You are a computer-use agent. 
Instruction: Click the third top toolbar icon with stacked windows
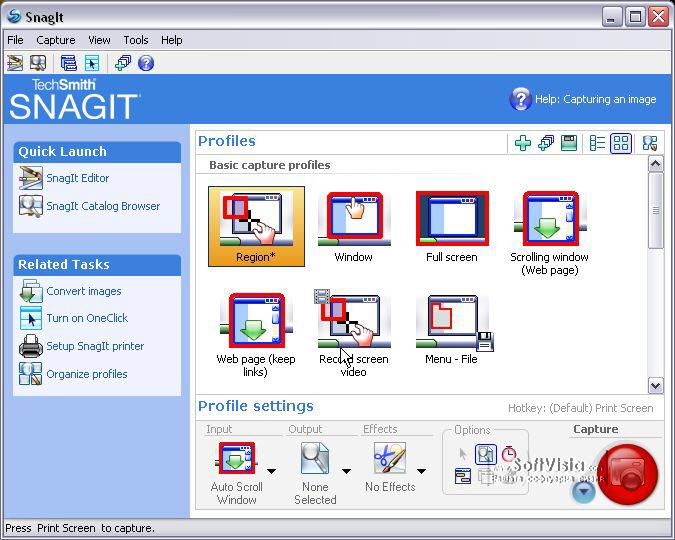pyautogui.click(x=68, y=63)
